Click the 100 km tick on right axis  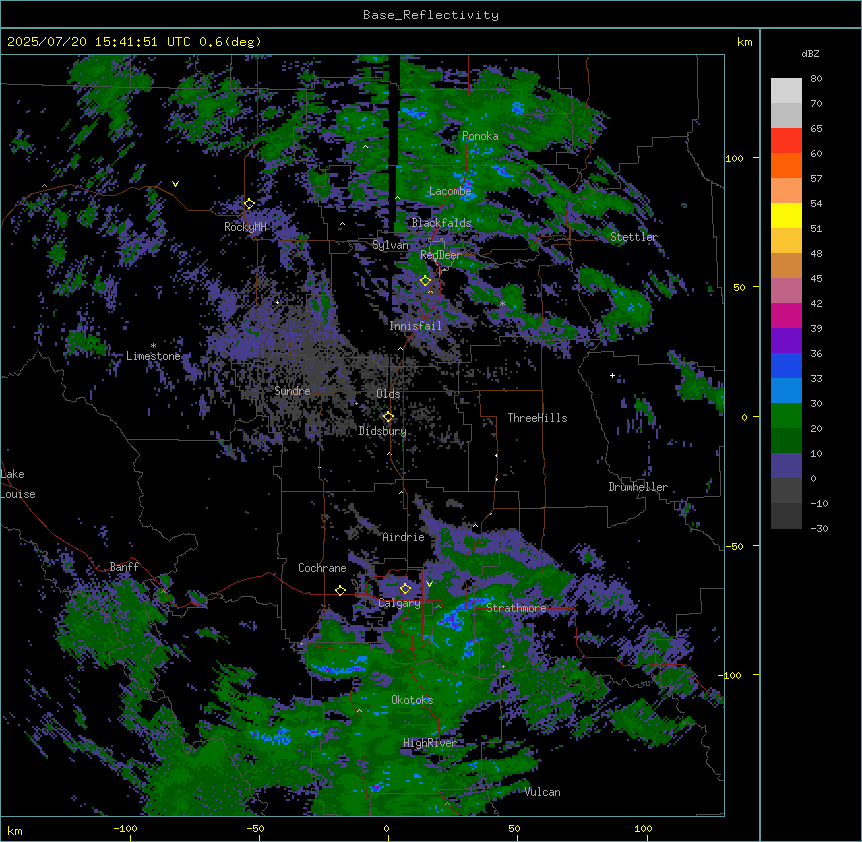tap(734, 158)
